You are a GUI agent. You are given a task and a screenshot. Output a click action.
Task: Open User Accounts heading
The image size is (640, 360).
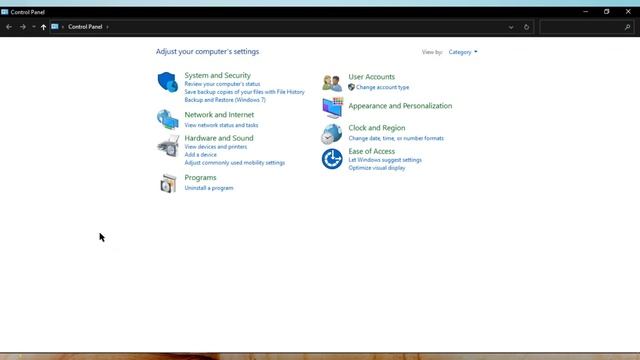(x=371, y=77)
